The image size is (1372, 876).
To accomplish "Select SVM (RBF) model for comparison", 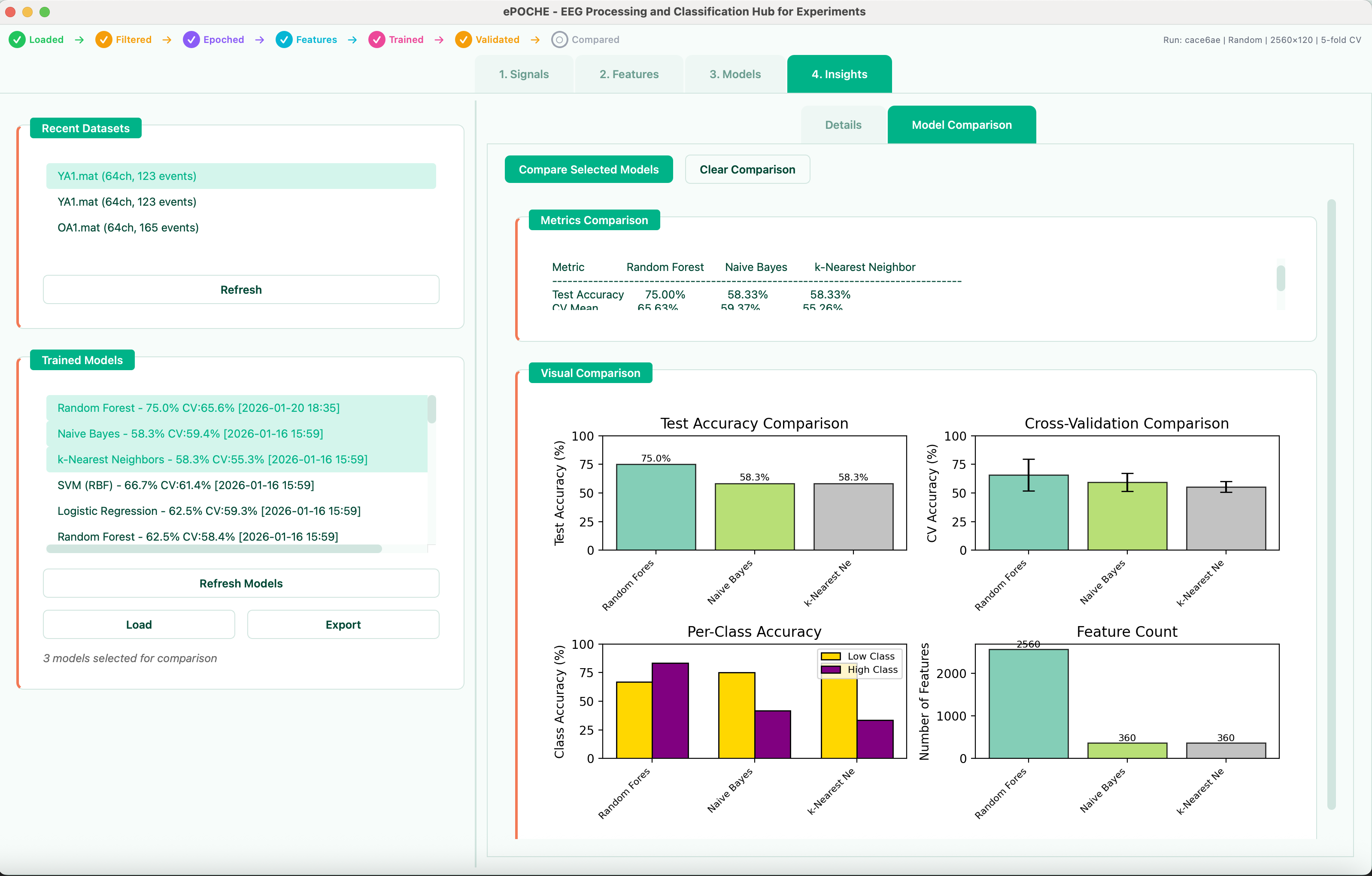I will (x=186, y=485).
